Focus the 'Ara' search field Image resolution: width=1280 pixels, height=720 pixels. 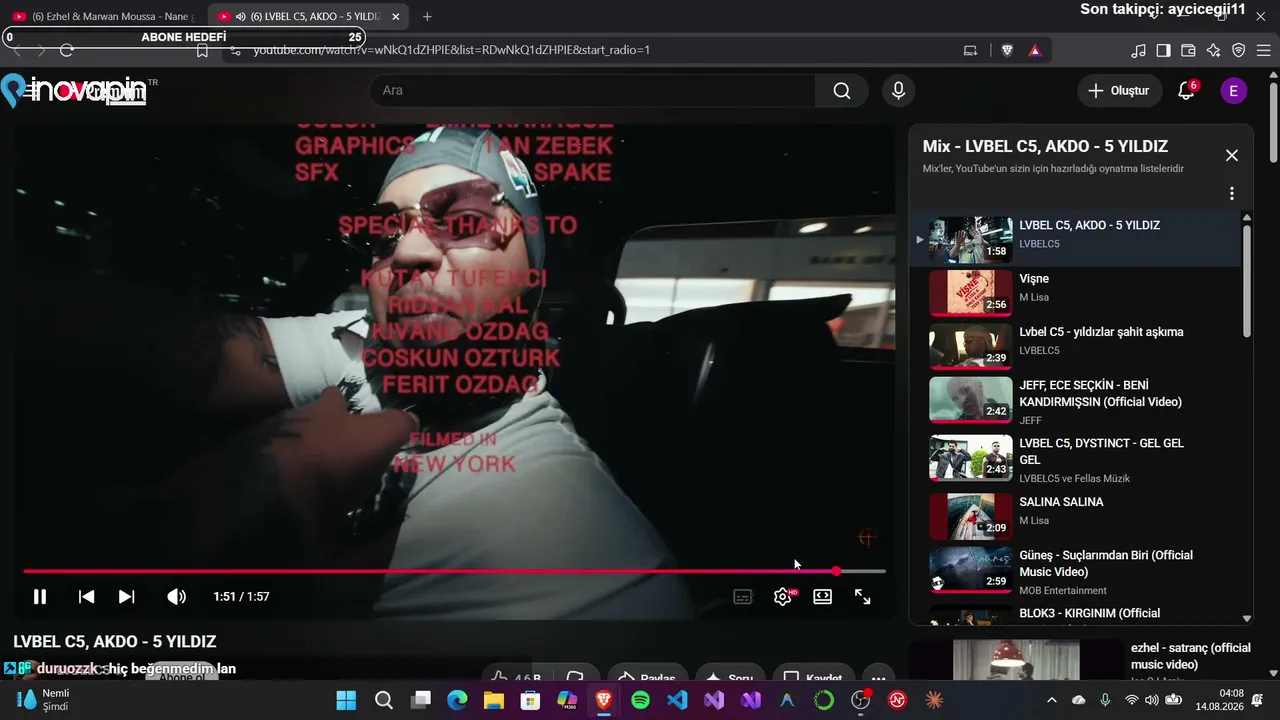click(593, 91)
